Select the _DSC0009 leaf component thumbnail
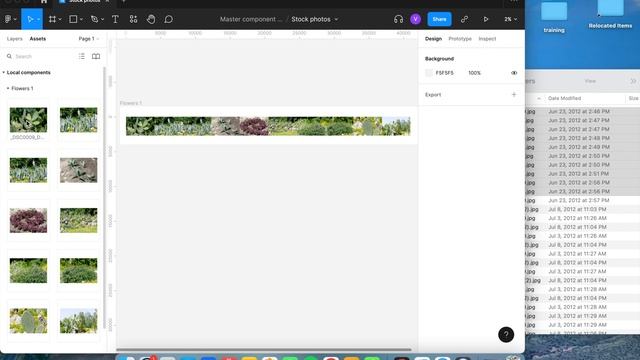This screenshot has height=360, width=640. click(x=28, y=120)
